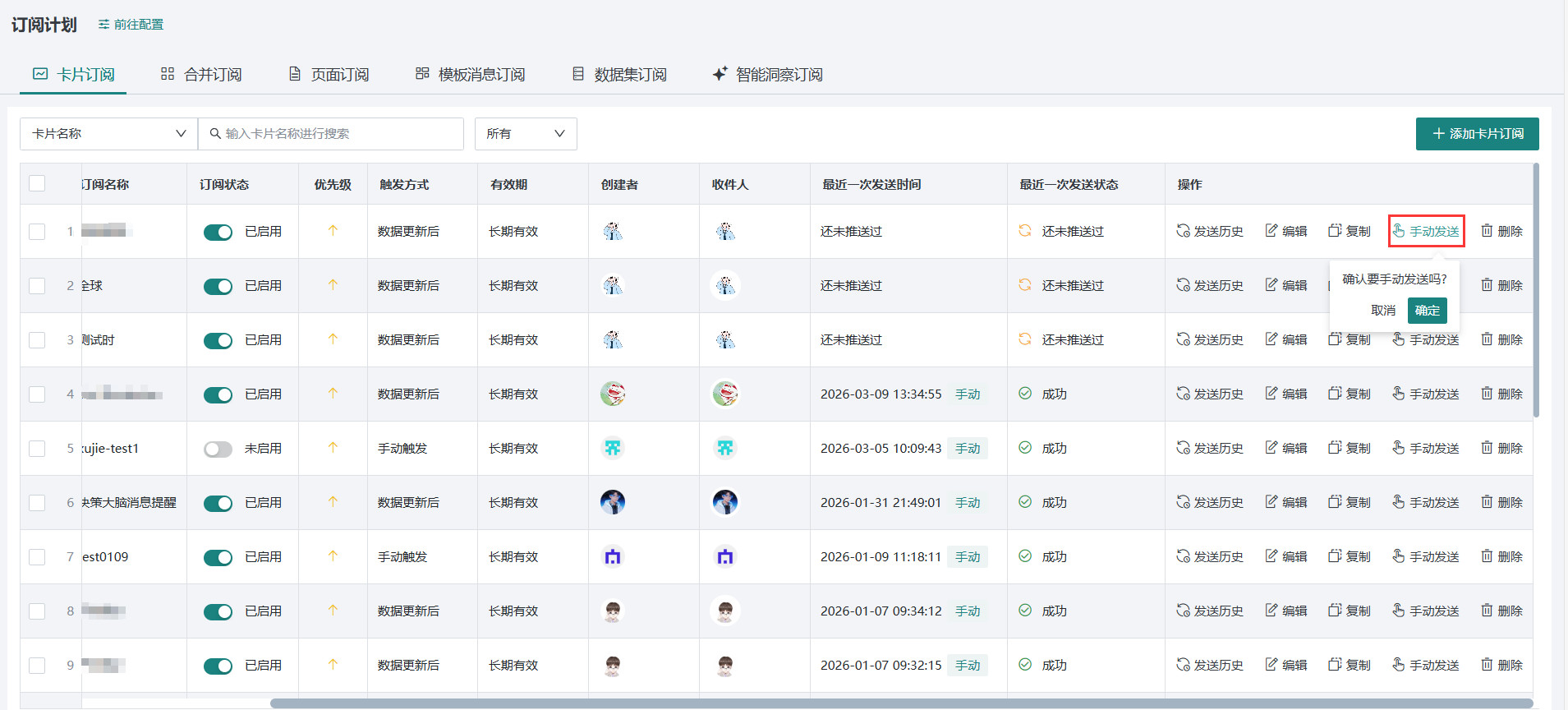Delete the 全球 subscription
The width and height of the screenshot is (1568, 710).
pyautogui.click(x=1502, y=285)
